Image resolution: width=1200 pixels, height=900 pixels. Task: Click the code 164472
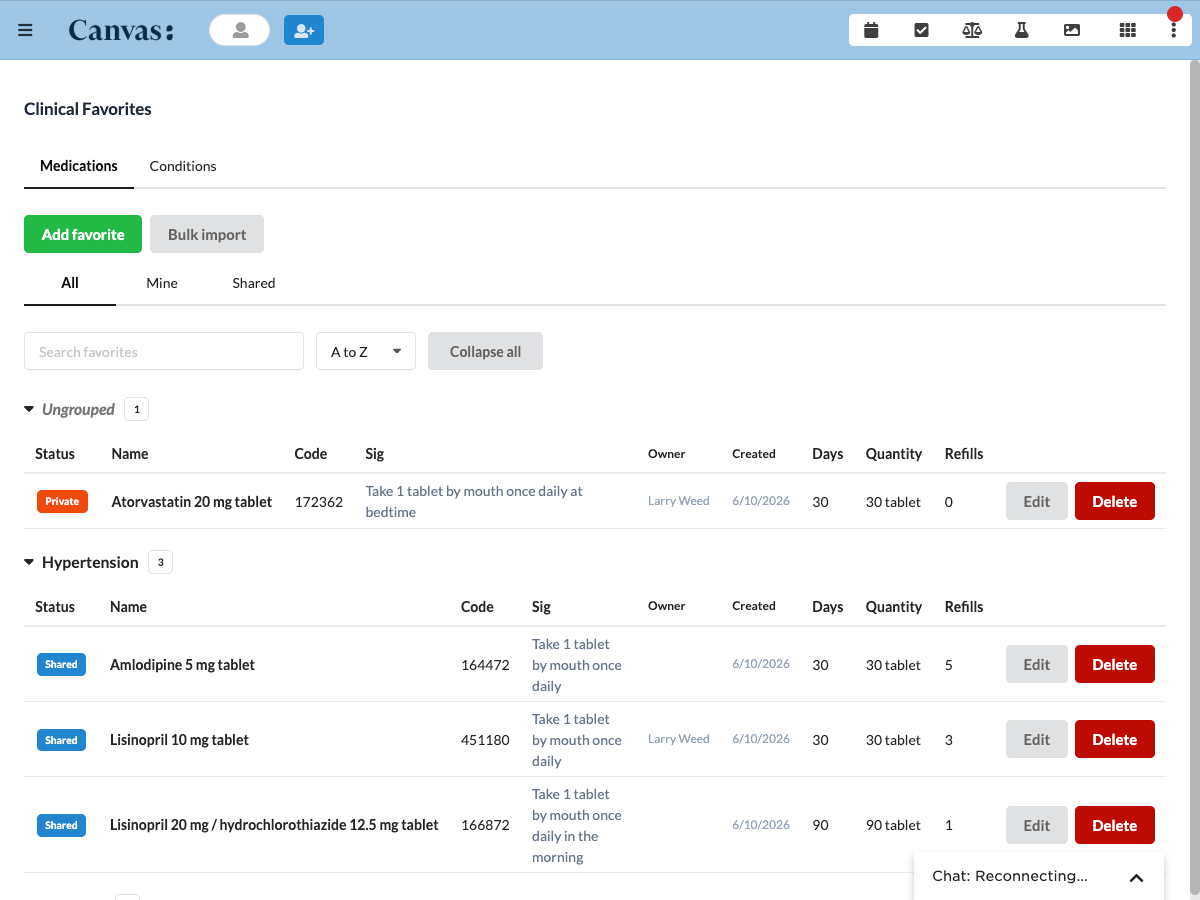click(x=485, y=665)
